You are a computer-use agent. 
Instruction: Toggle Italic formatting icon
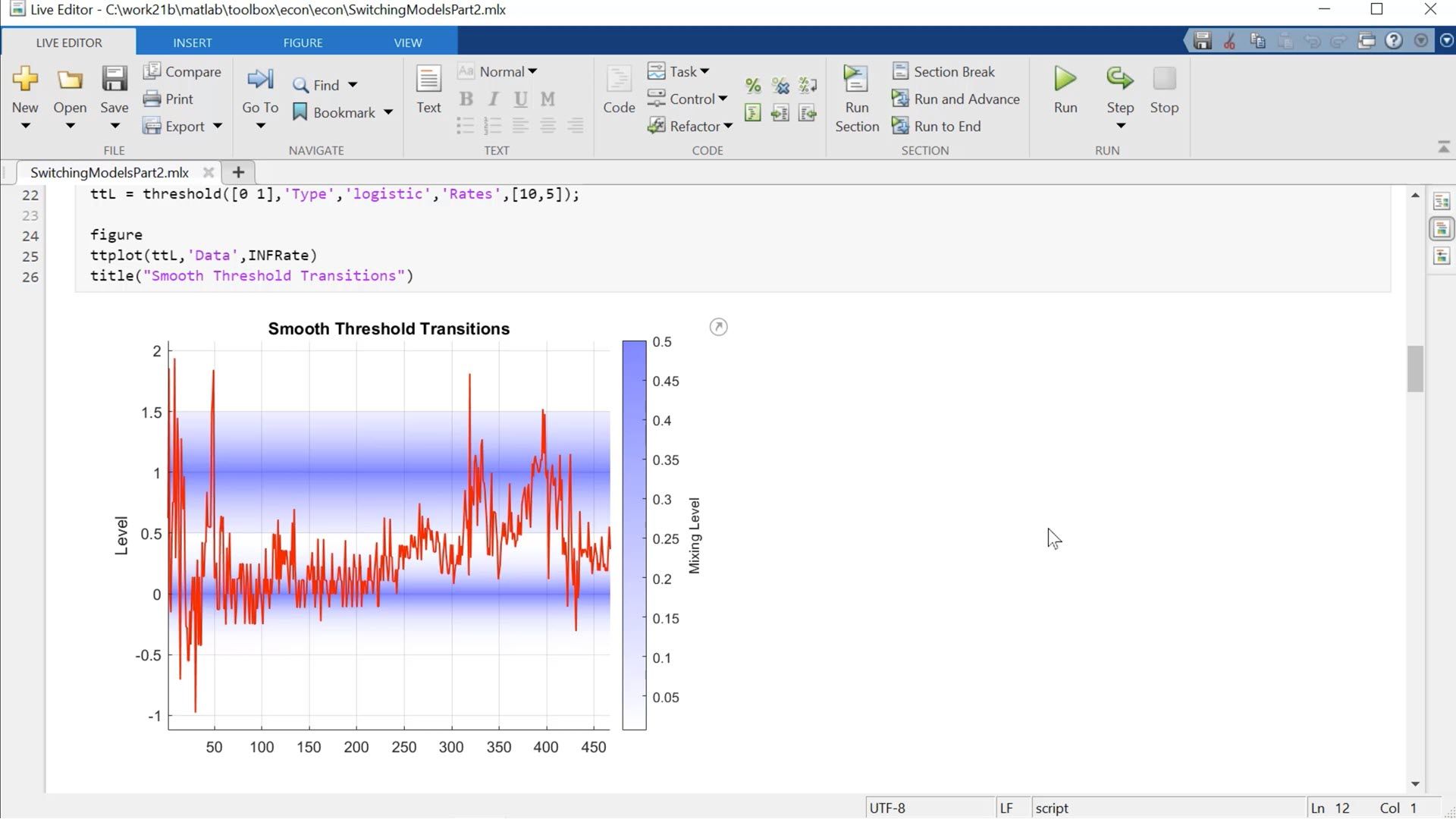(492, 98)
